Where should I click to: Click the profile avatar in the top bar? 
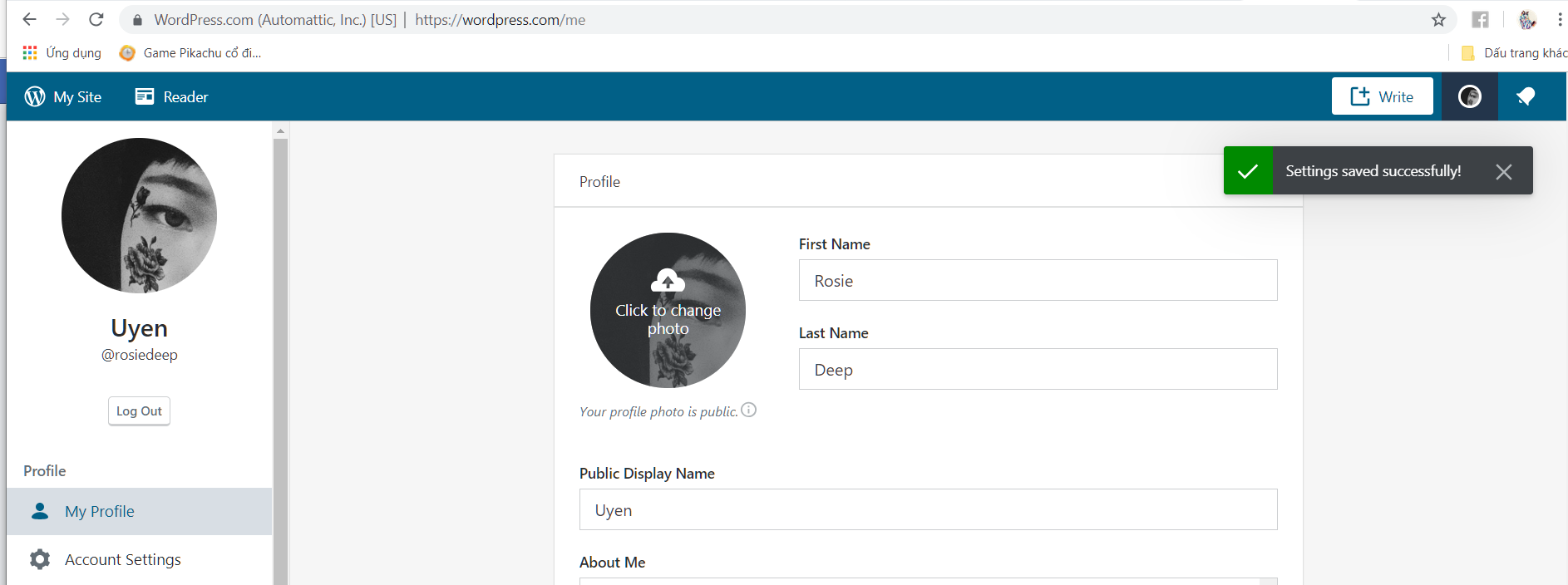click(1469, 96)
